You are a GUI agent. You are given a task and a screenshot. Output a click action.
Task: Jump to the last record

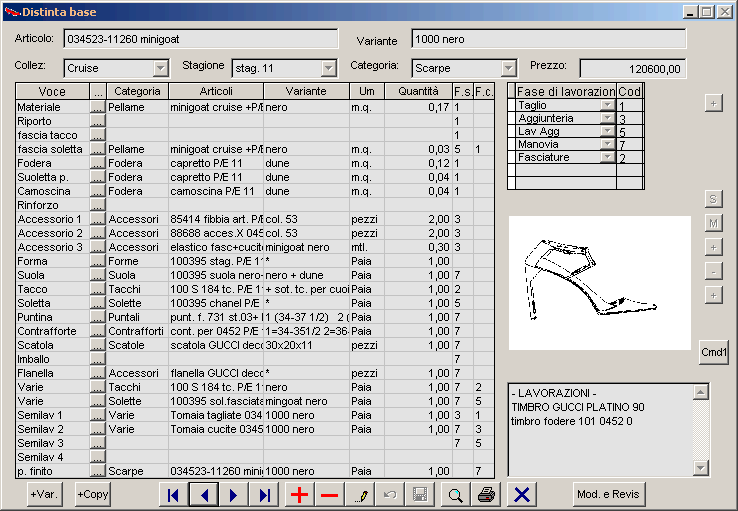tap(264, 495)
